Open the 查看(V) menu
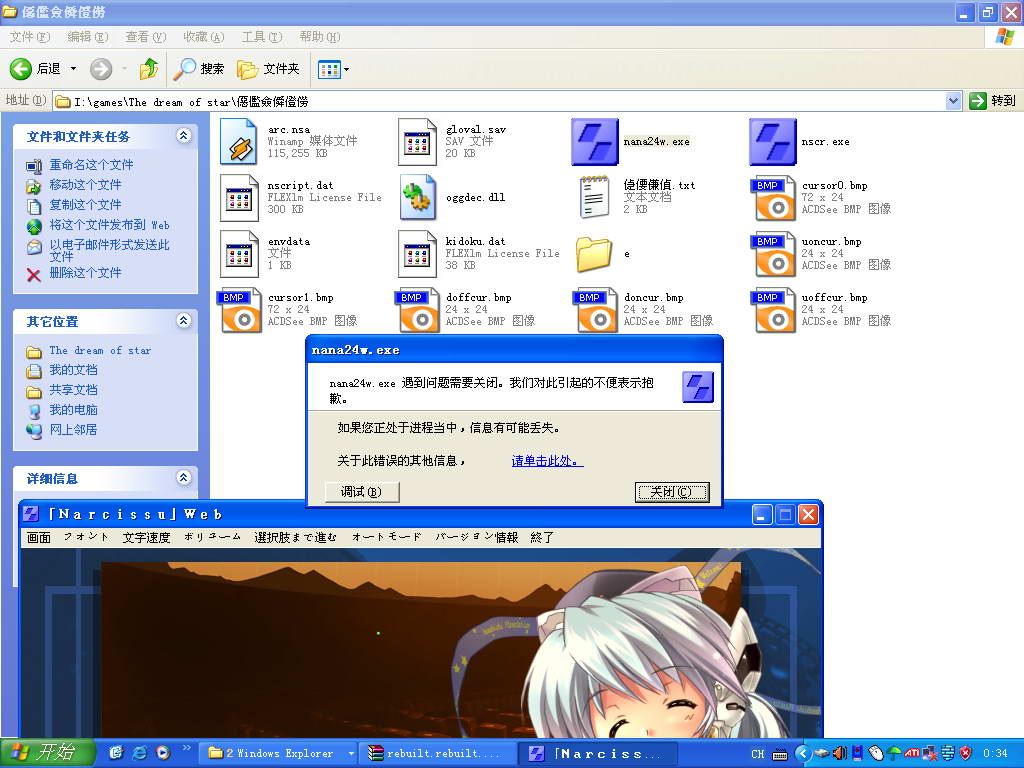Screen dimensions: 1024x768 146,37
